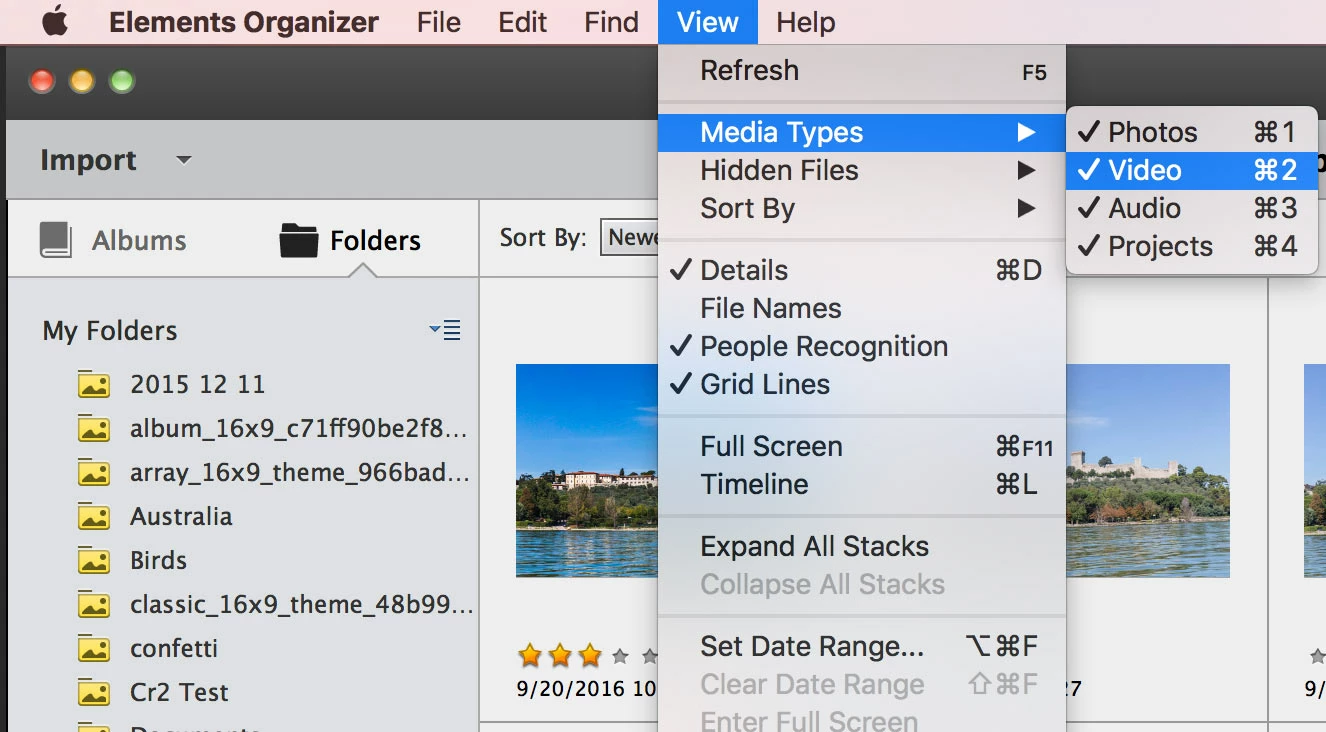Set first photo rating to four stars

click(x=620, y=656)
